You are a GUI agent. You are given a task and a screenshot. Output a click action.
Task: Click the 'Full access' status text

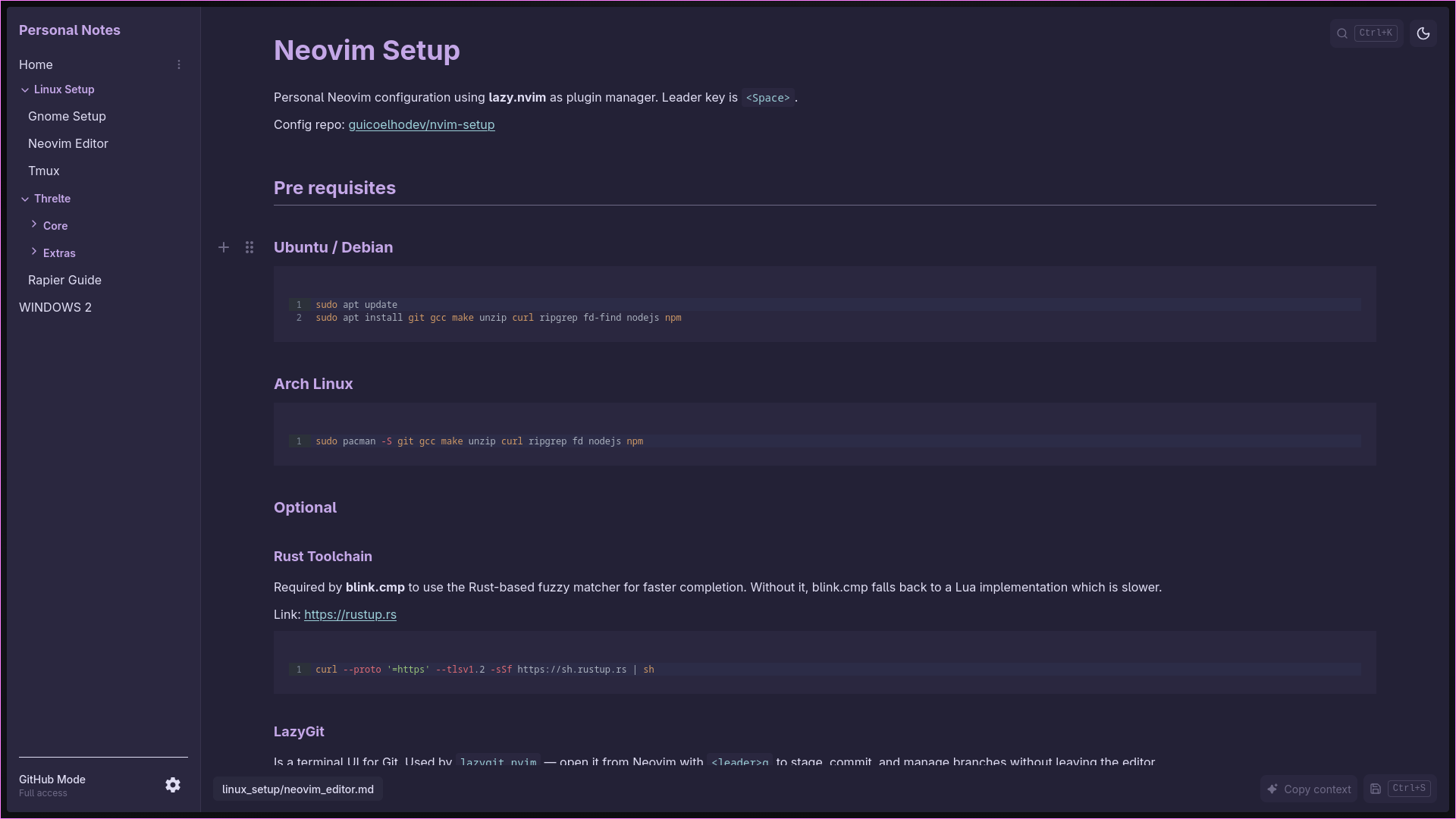tap(43, 793)
